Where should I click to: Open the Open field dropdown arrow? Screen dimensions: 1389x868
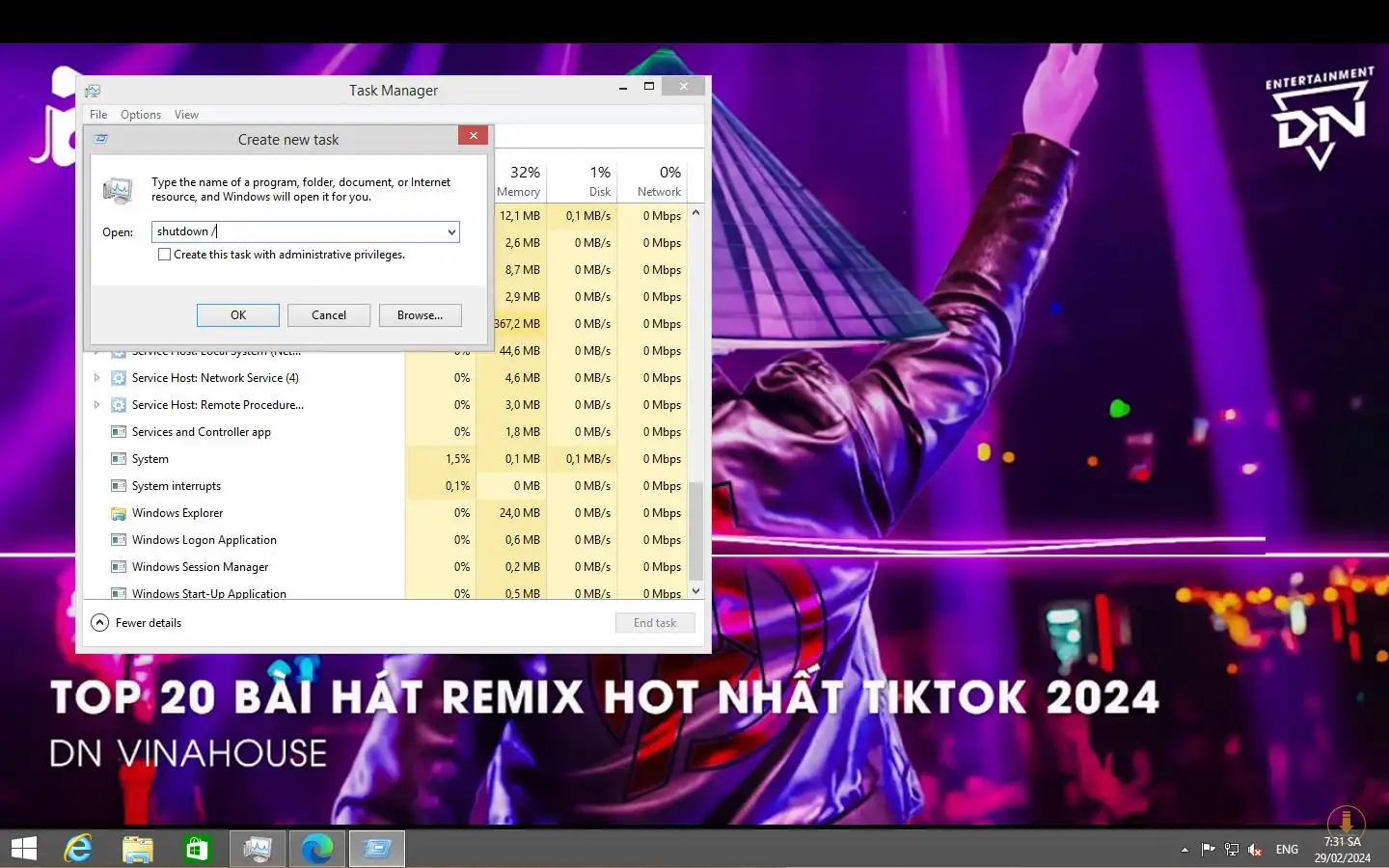(x=450, y=232)
